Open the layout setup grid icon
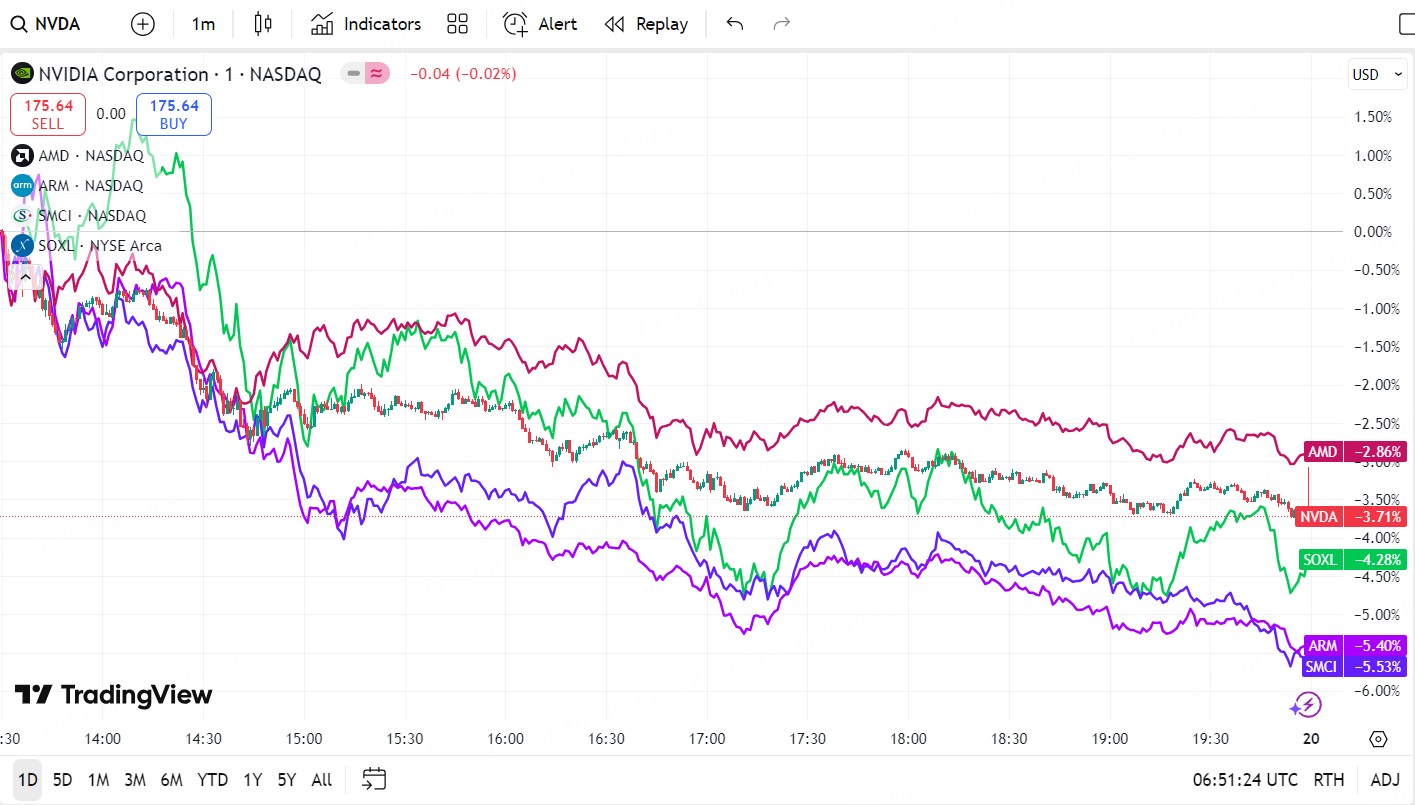The height and width of the screenshot is (805, 1415). (458, 24)
